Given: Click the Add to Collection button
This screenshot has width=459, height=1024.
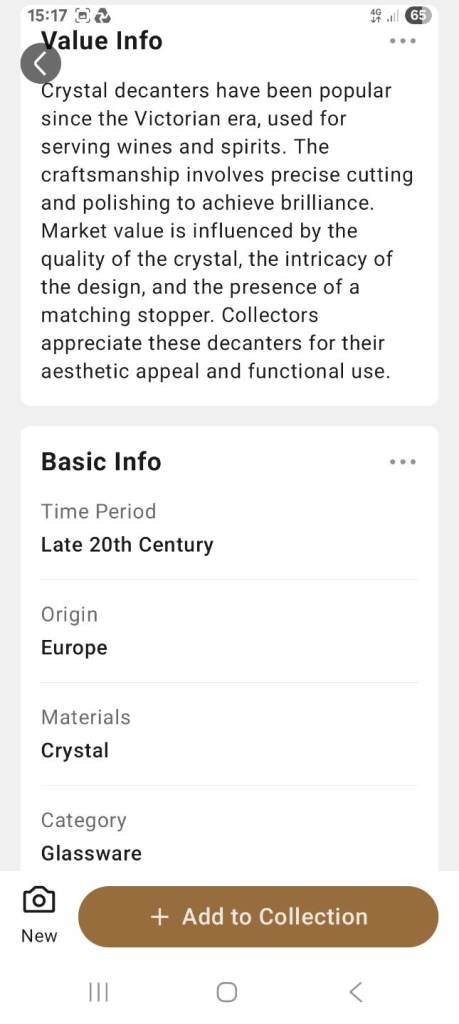Looking at the screenshot, I should click(x=259, y=916).
